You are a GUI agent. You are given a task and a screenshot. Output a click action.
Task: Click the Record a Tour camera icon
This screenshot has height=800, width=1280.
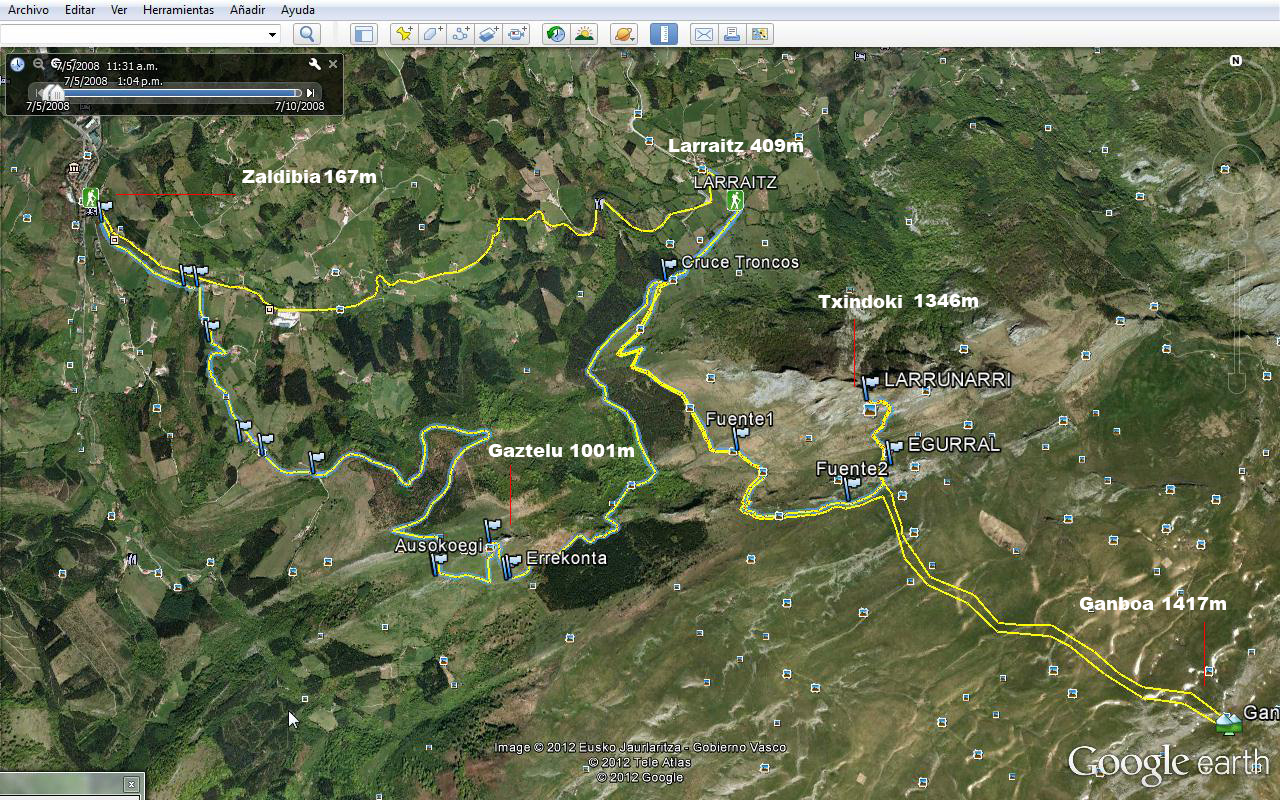pyautogui.click(x=516, y=34)
